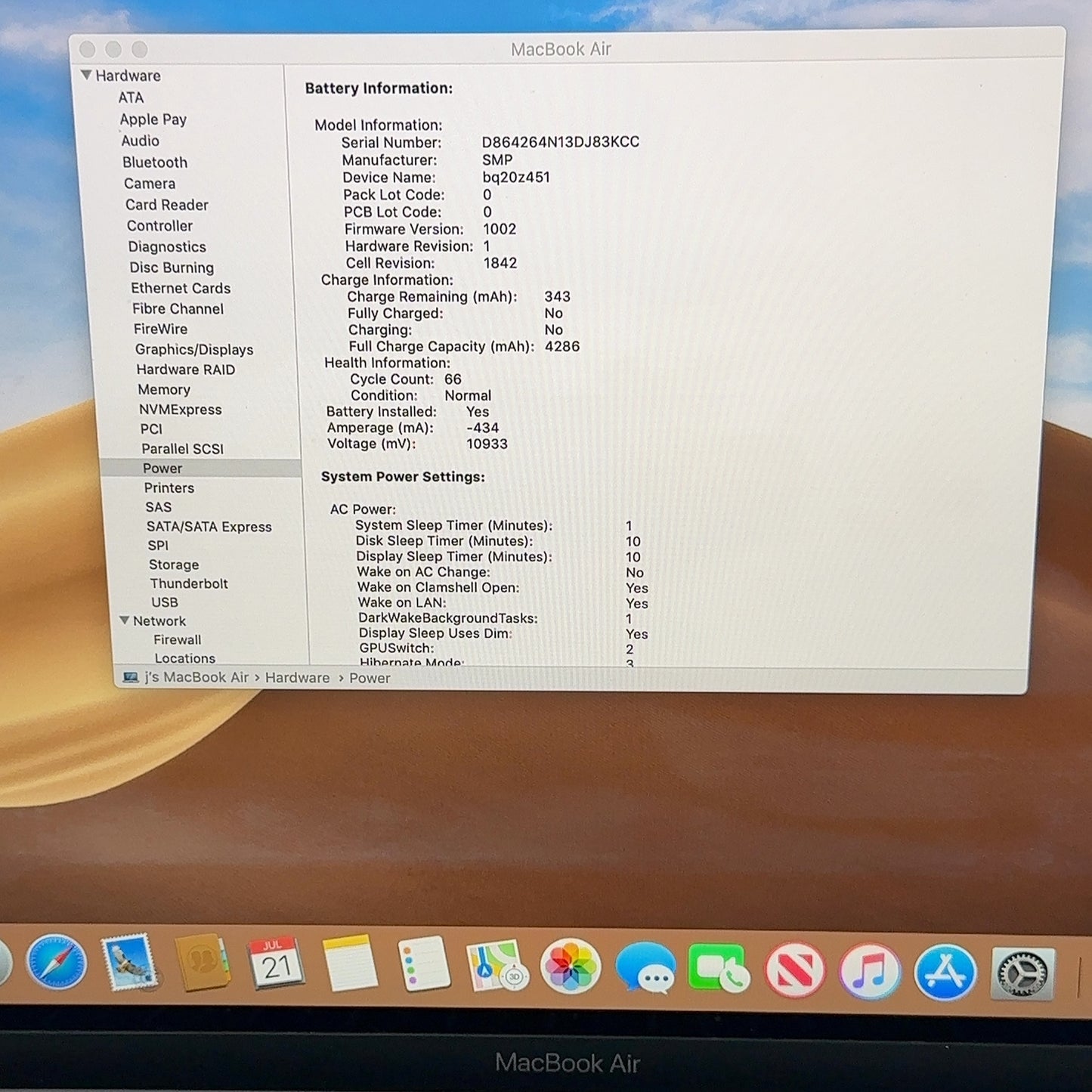Open the Maps app icon
The width and height of the screenshot is (1092, 1092).
(497, 966)
